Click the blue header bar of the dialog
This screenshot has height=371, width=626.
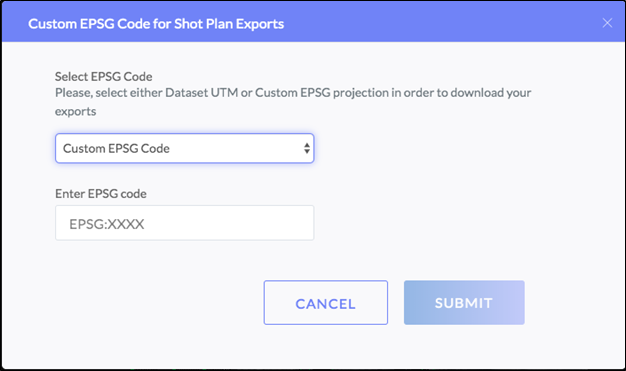313,22
